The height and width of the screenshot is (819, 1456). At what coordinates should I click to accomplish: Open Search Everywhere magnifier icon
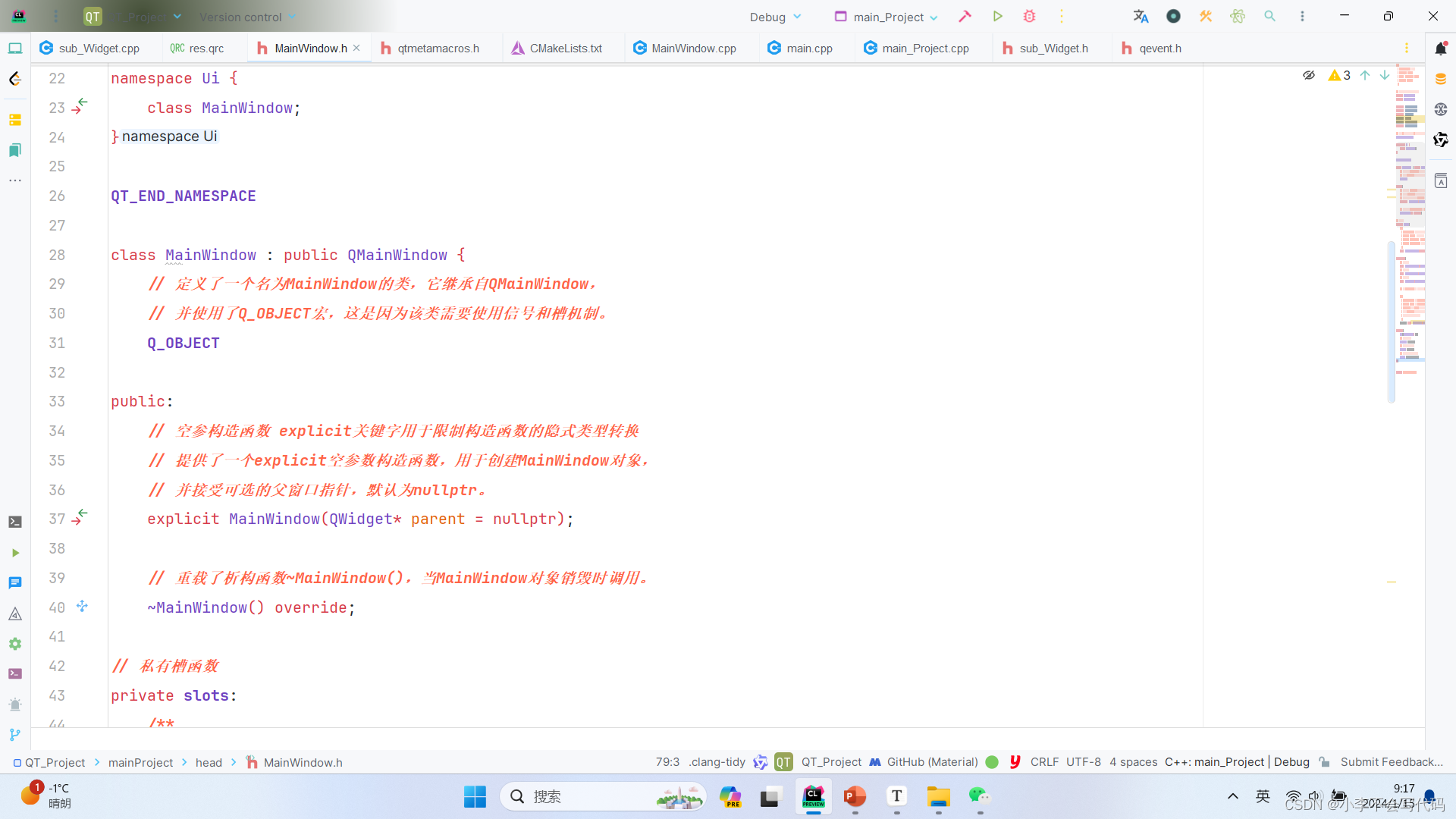click(1269, 16)
